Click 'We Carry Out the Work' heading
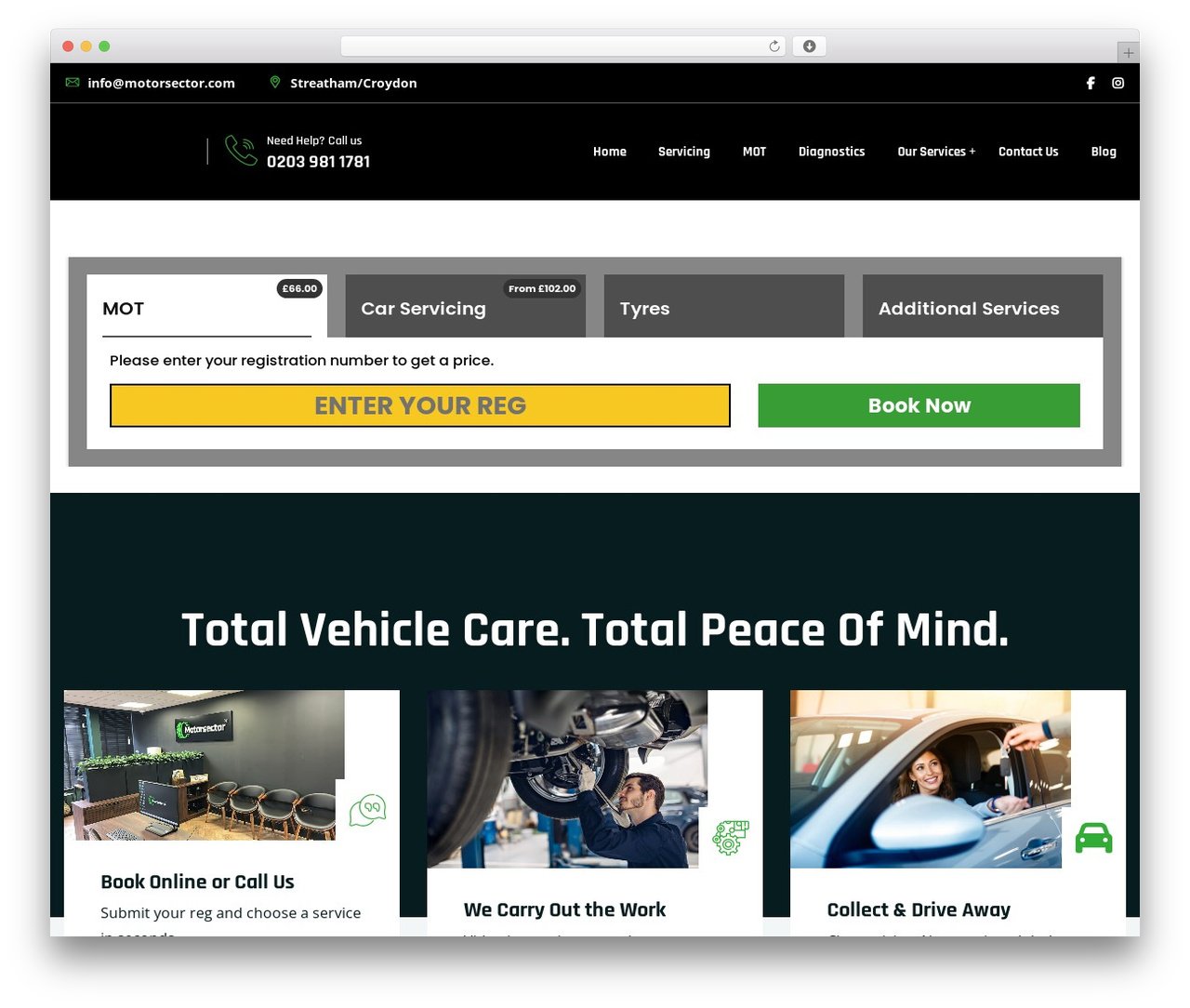This screenshot has height=1008, width=1190. (564, 909)
